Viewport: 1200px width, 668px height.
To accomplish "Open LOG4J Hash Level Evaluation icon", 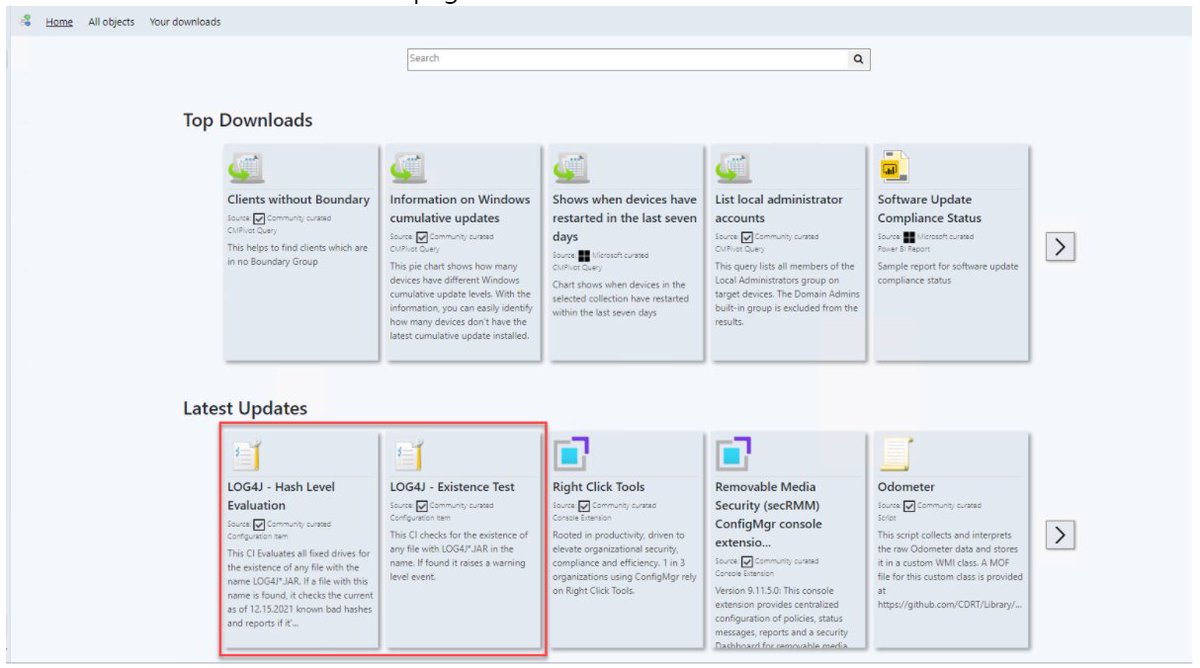I will tap(245, 455).
